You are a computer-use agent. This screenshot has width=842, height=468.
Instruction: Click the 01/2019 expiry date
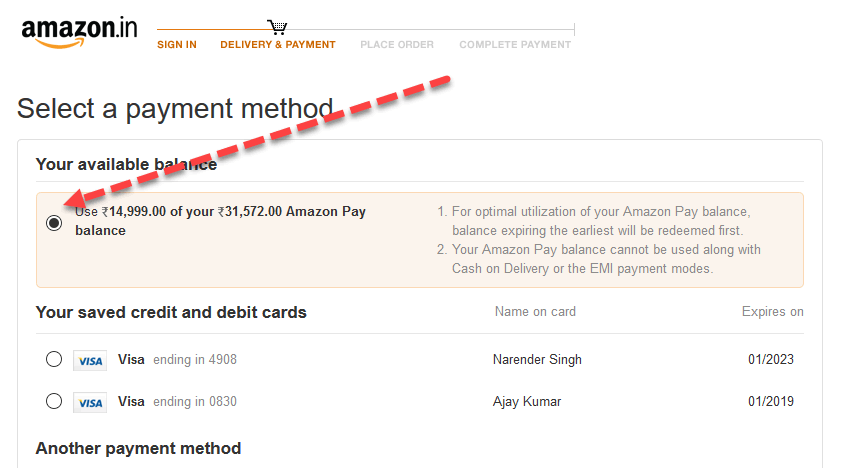771,401
